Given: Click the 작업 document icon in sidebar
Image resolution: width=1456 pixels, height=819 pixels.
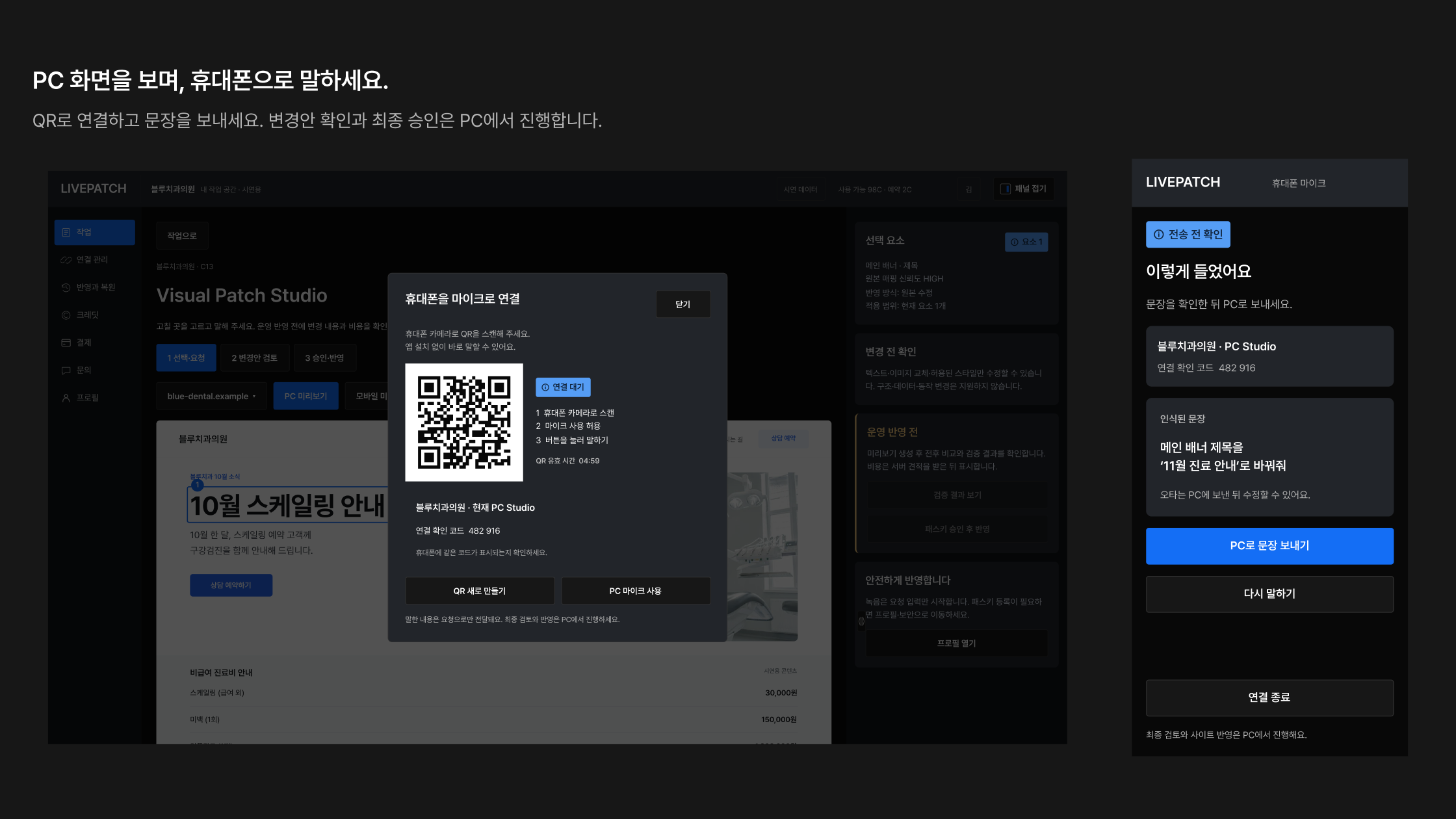Looking at the screenshot, I should tap(66, 232).
